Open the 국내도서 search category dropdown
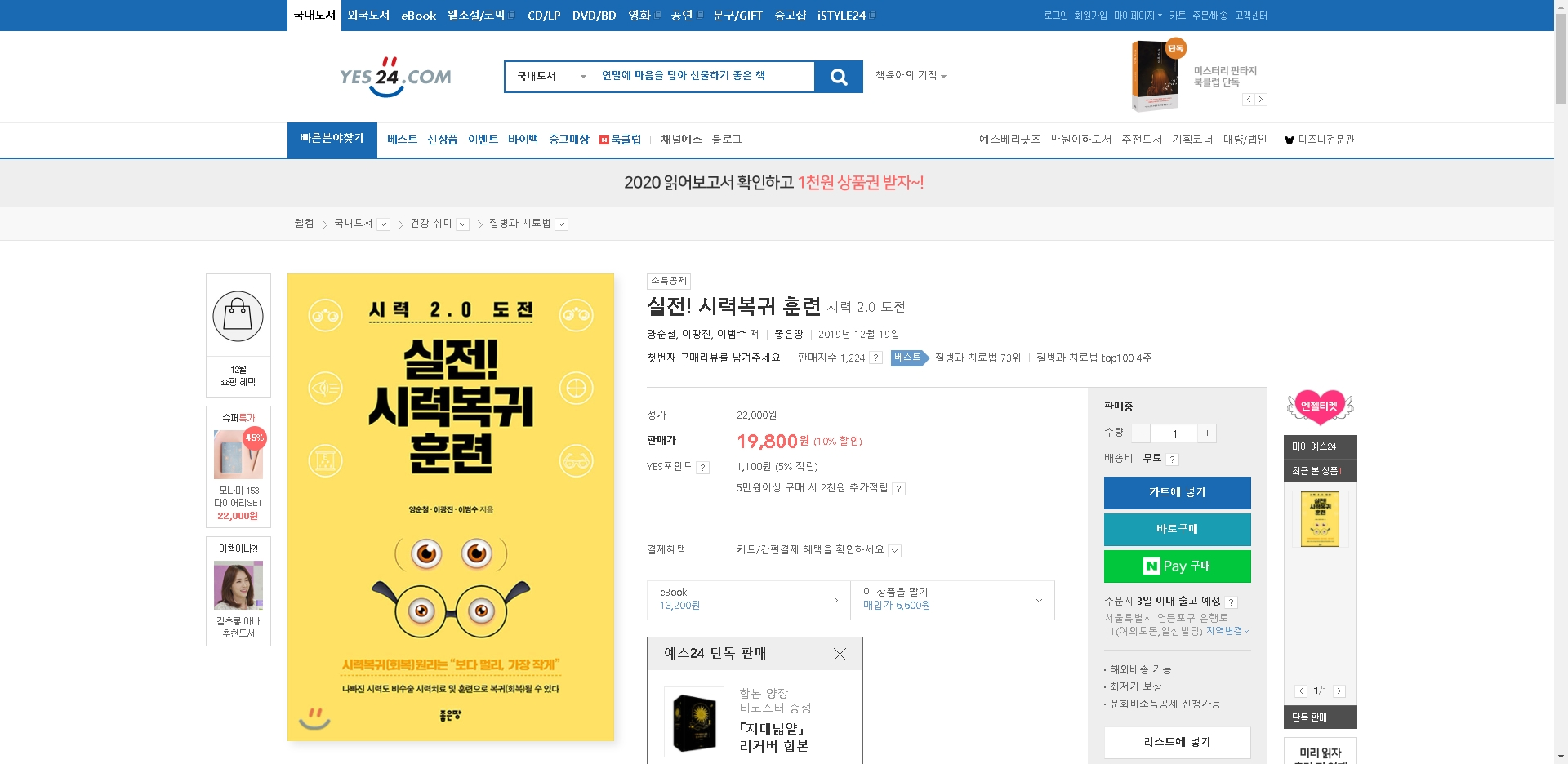The height and width of the screenshot is (764, 1568). point(551,77)
